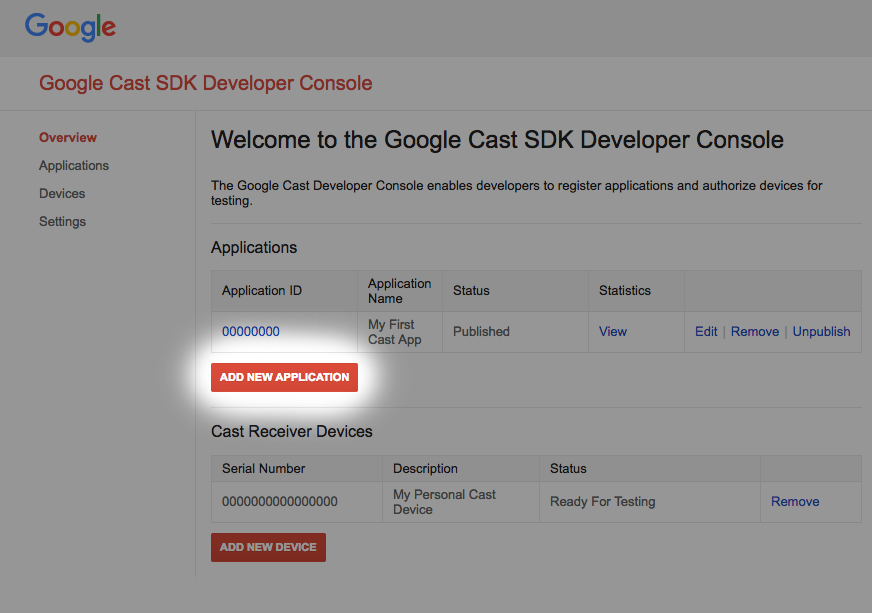The width and height of the screenshot is (872, 613).
Task: Click the Application Name column header
Action: [x=399, y=290]
